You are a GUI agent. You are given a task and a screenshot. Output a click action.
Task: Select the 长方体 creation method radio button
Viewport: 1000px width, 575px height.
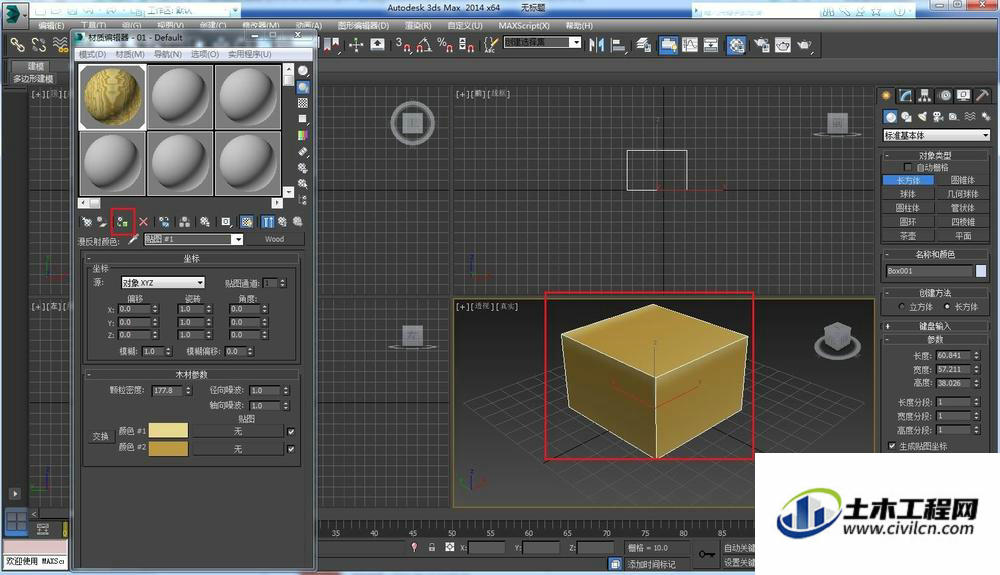coord(947,307)
